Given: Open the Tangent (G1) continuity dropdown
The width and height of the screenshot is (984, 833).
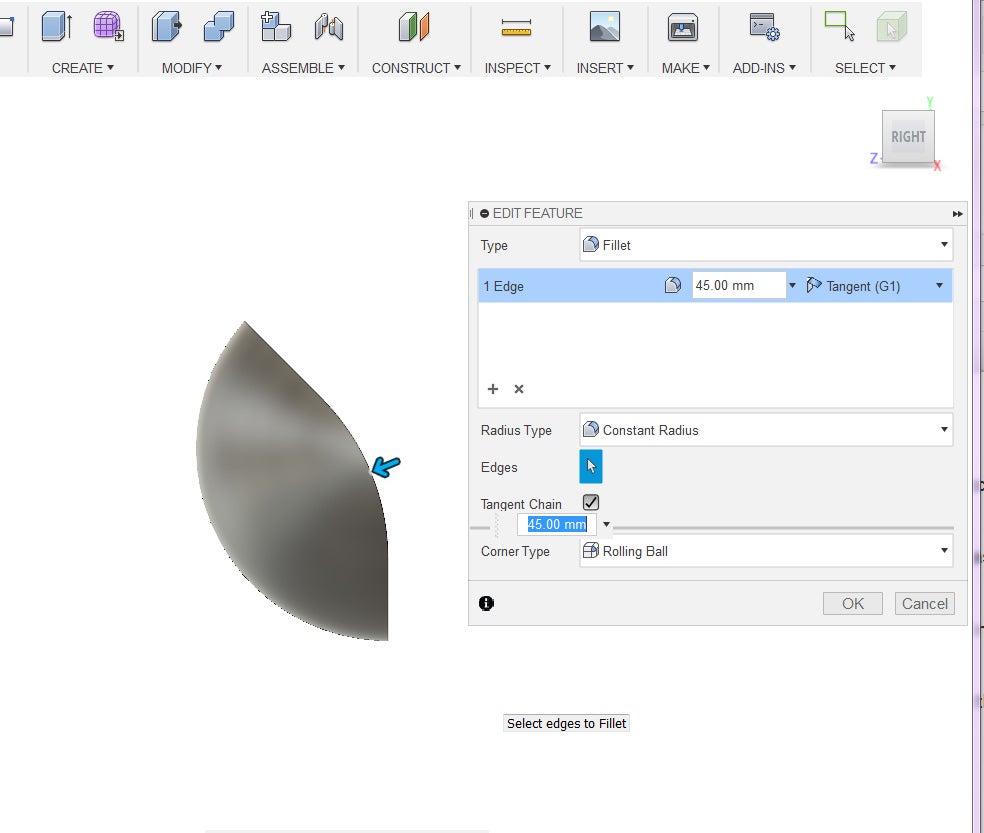Looking at the screenshot, I should pos(875,286).
